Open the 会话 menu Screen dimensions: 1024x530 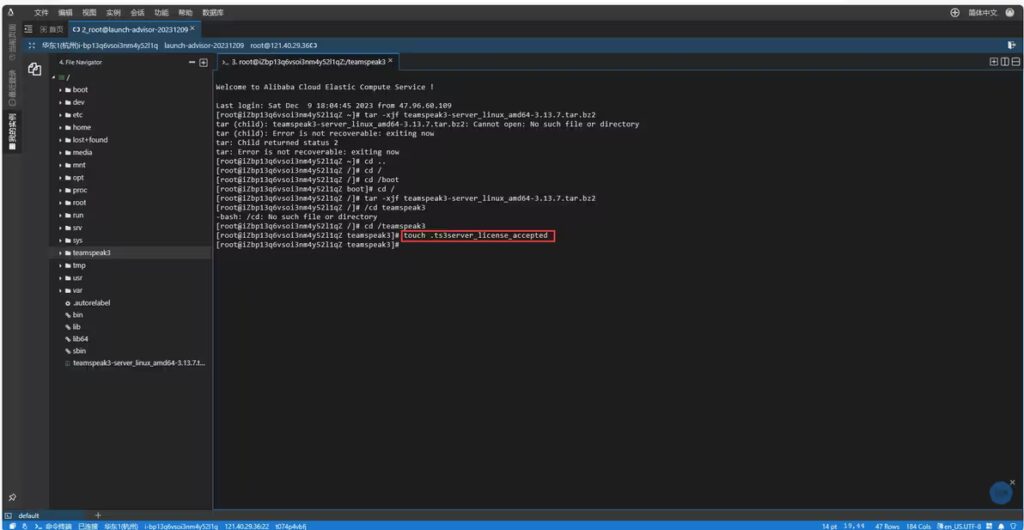(x=137, y=12)
